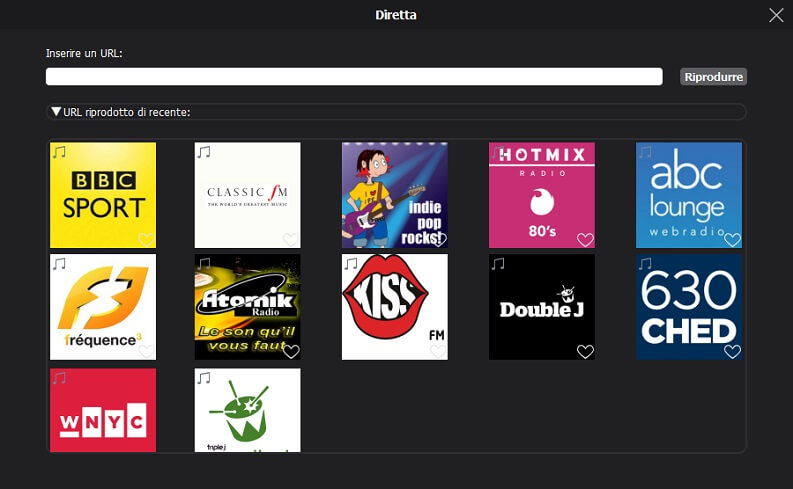Toggle heart on Hotmix Radio 80's
793x489 pixels.
pos(585,239)
